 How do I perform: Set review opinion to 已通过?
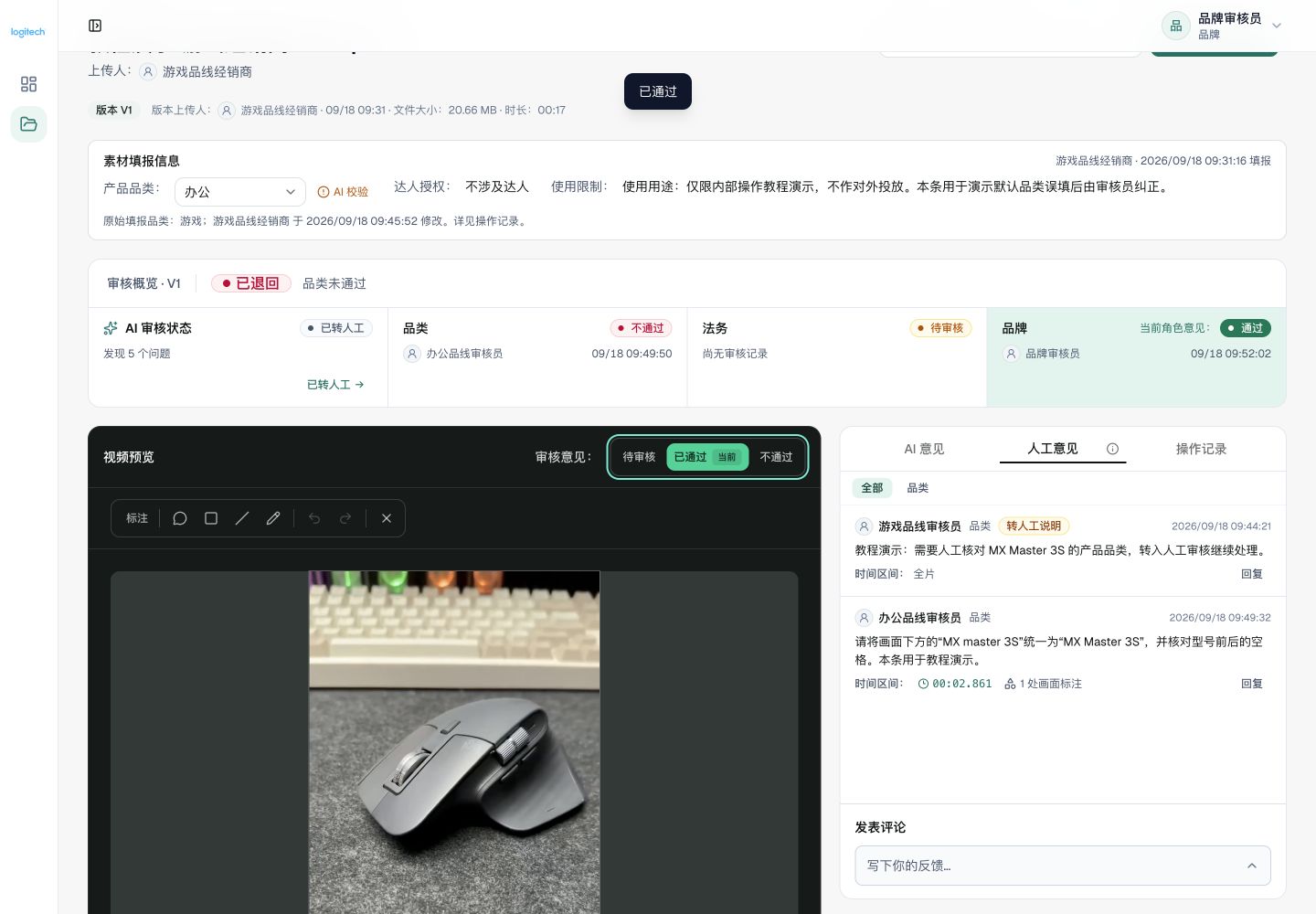click(x=707, y=457)
